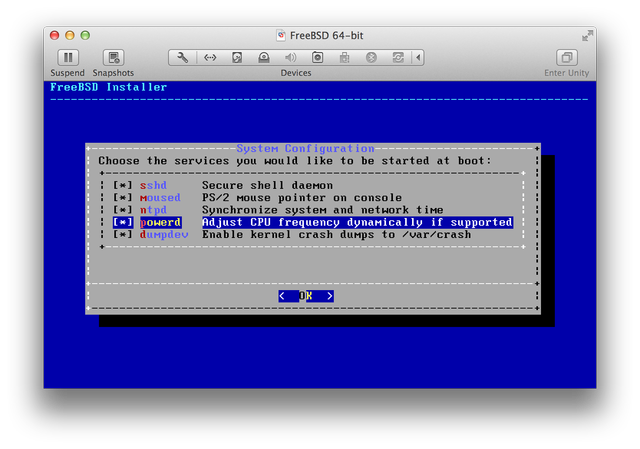Click the OK button in dialog
640x449 pixels.
306,296
